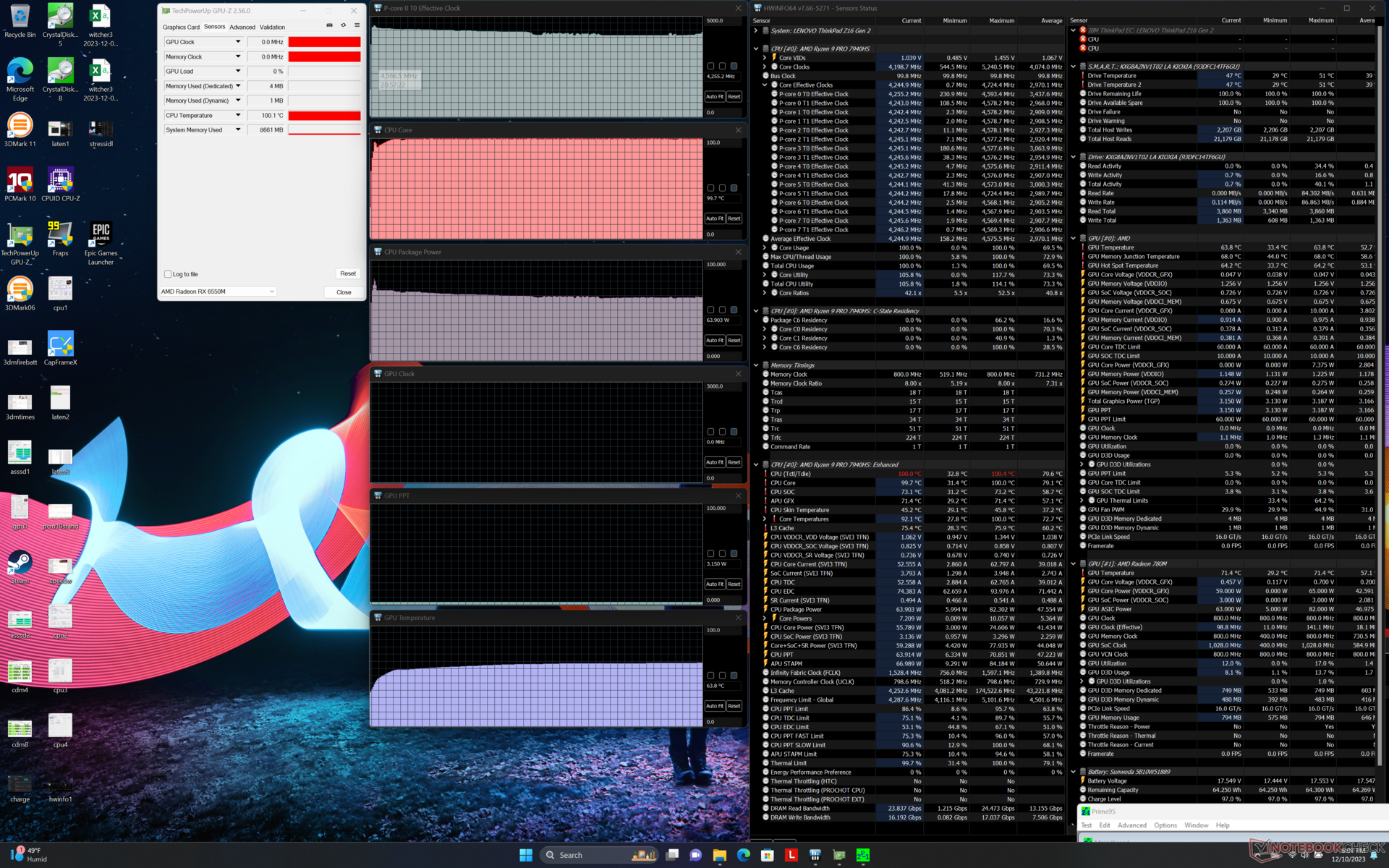
Task: Toggle leftmost checkbox in GPU Temperature graph
Action: pyautogui.click(x=710, y=676)
